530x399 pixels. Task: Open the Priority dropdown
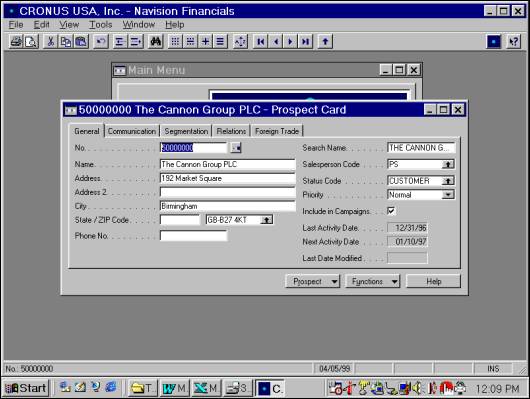click(x=448, y=194)
